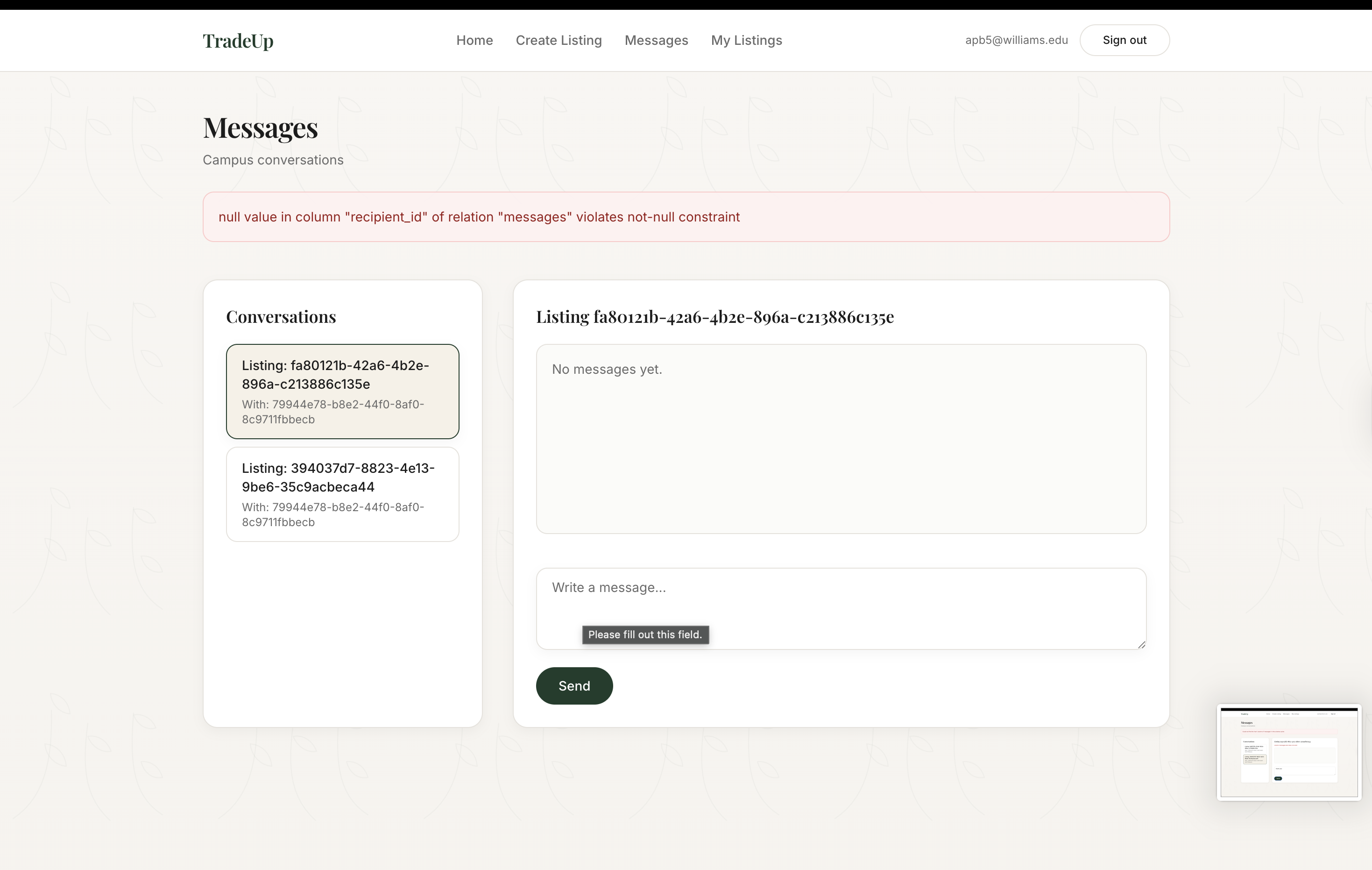
Task: Click the No messages yet panel
Action: tap(841, 439)
